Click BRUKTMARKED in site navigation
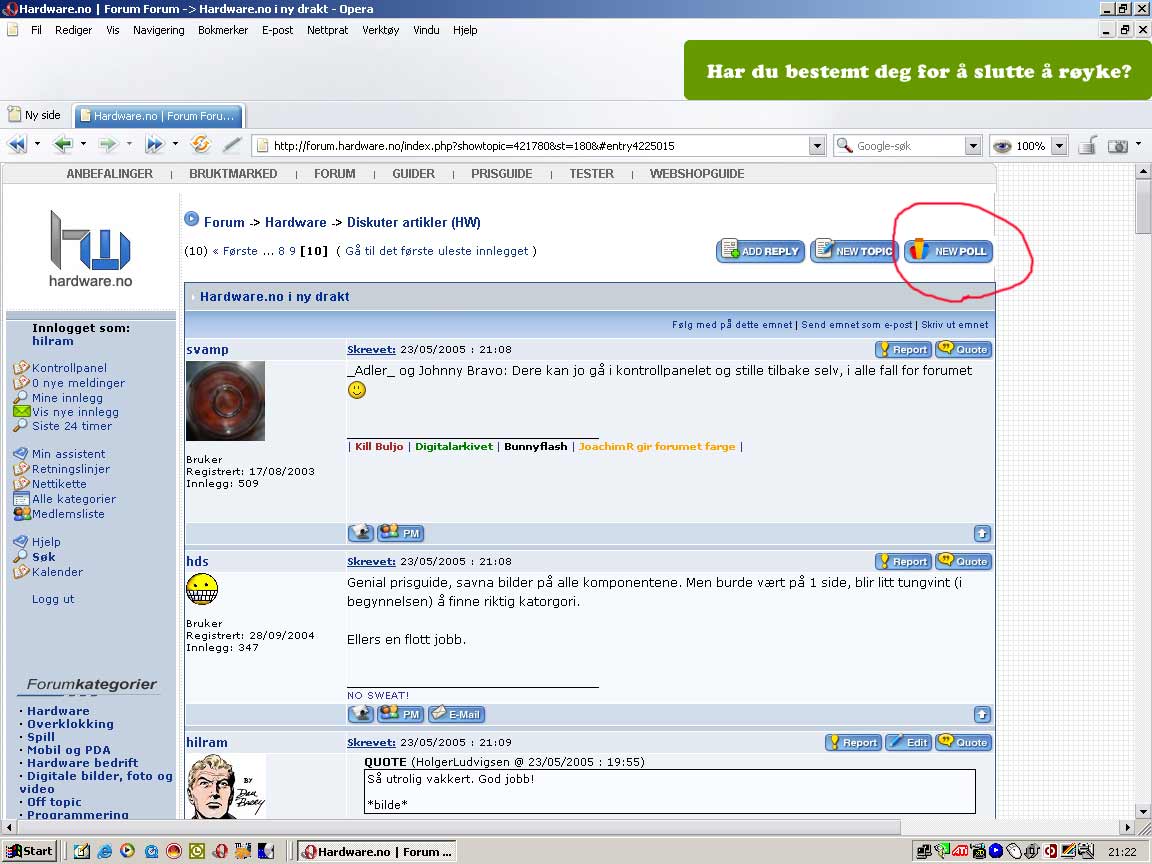 coord(233,174)
